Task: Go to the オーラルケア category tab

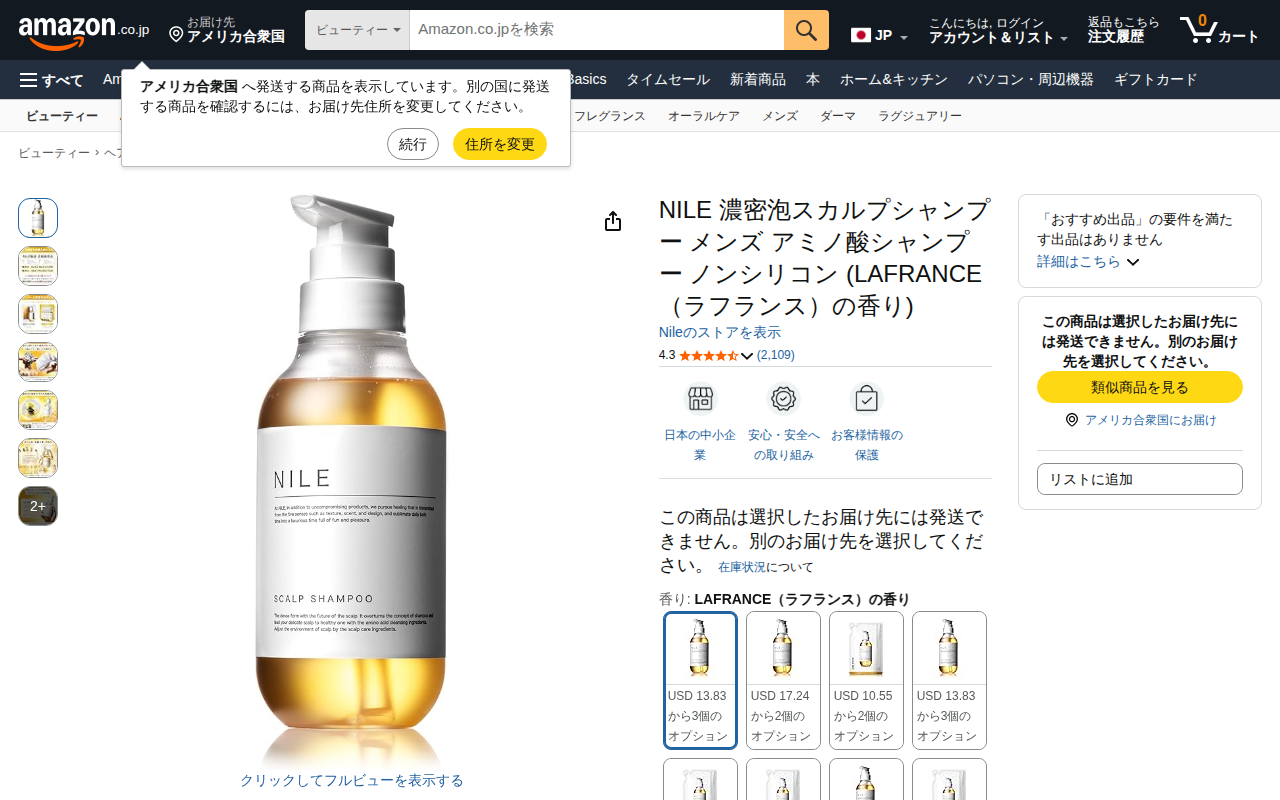Action: pyautogui.click(x=704, y=116)
